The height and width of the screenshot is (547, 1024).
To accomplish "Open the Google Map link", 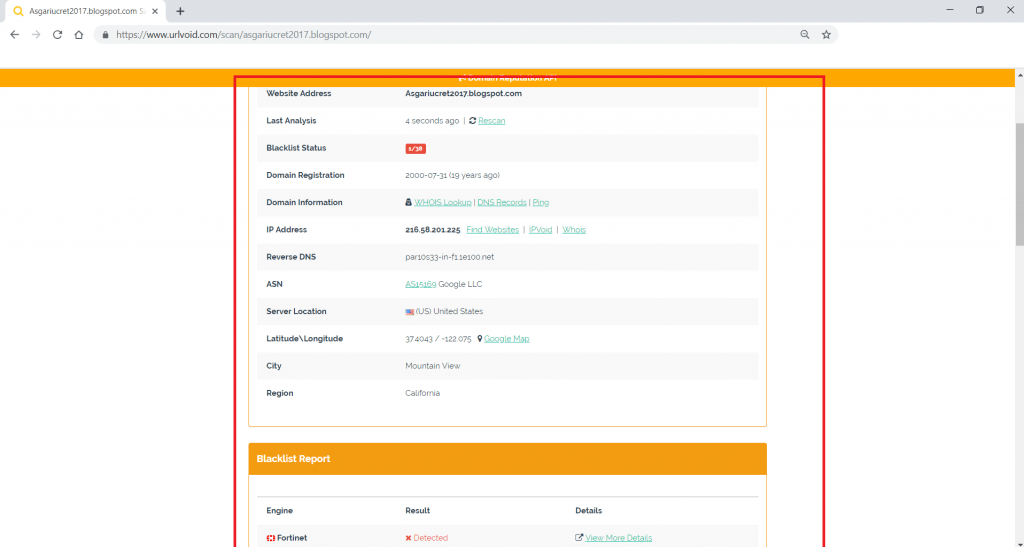I will [x=507, y=339].
